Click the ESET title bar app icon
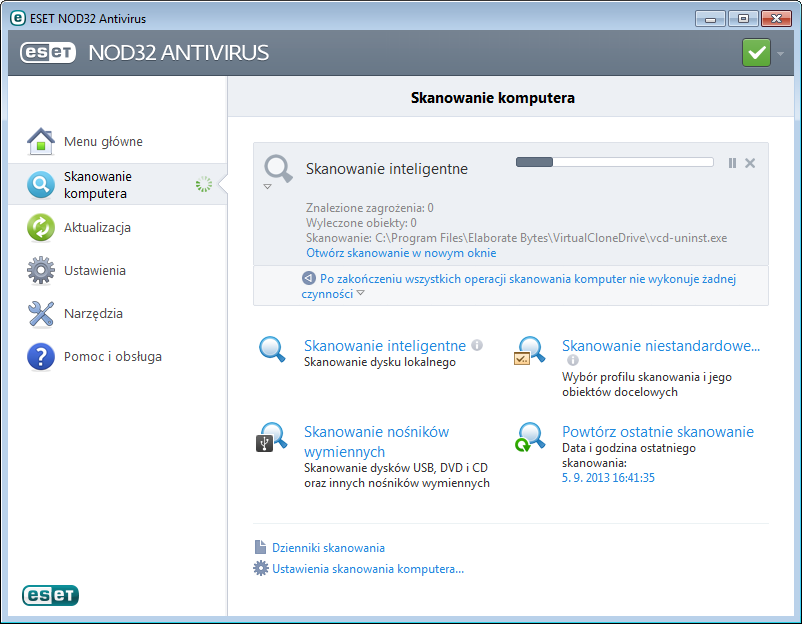The image size is (802, 624). pos(17,18)
